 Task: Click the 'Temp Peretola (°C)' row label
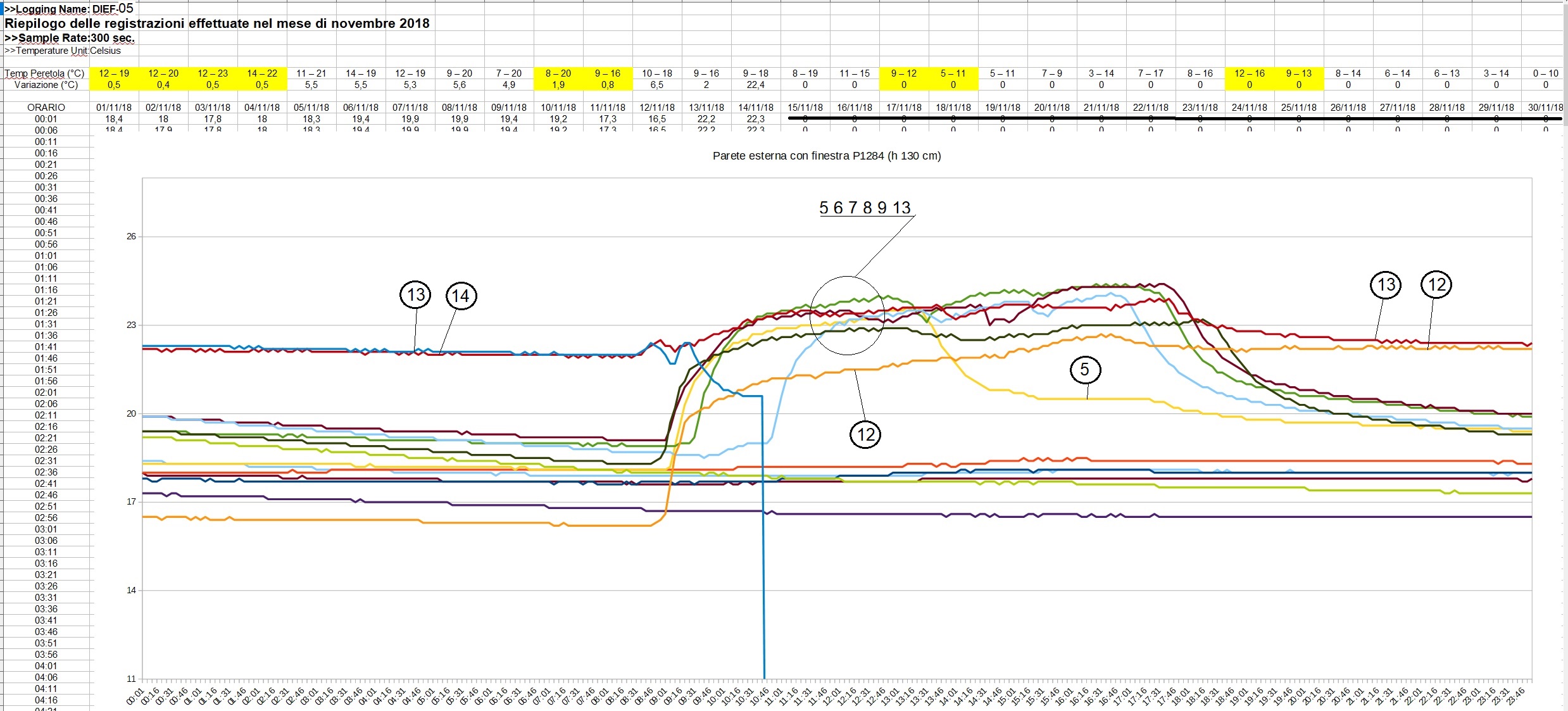[44, 73]
